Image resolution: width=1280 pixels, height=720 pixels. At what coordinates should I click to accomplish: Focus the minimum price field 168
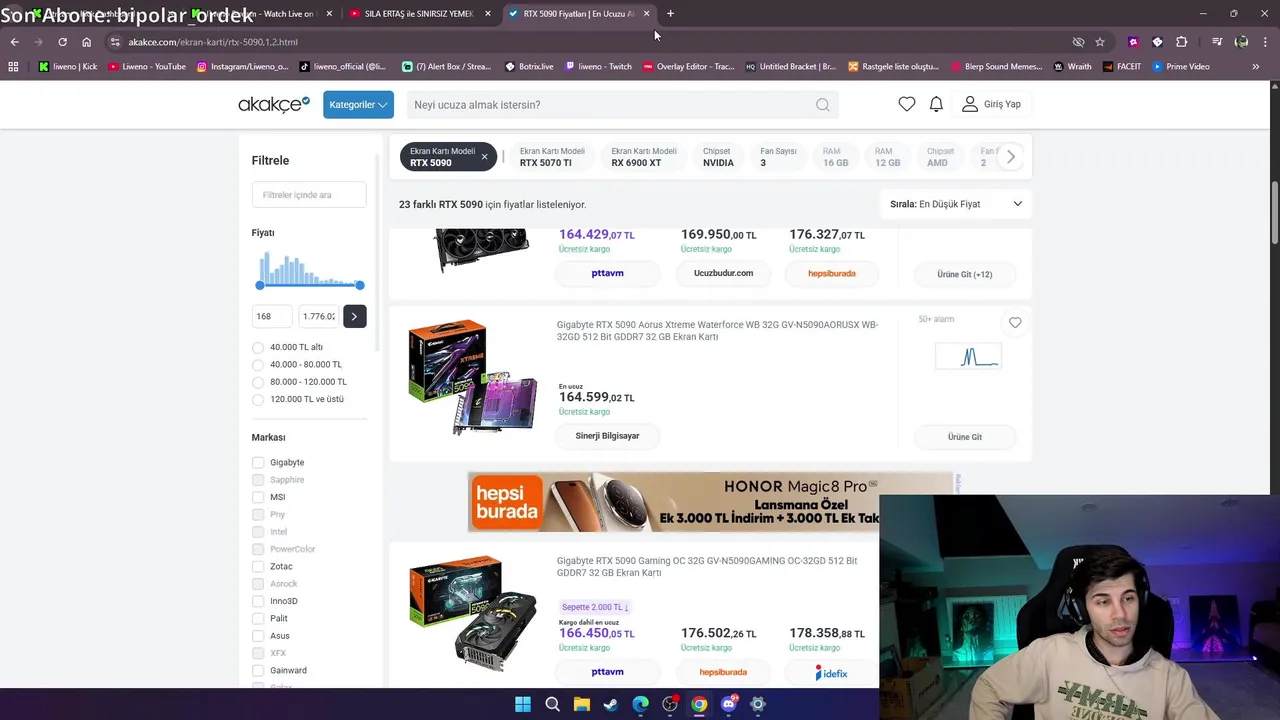pos(272,316)
